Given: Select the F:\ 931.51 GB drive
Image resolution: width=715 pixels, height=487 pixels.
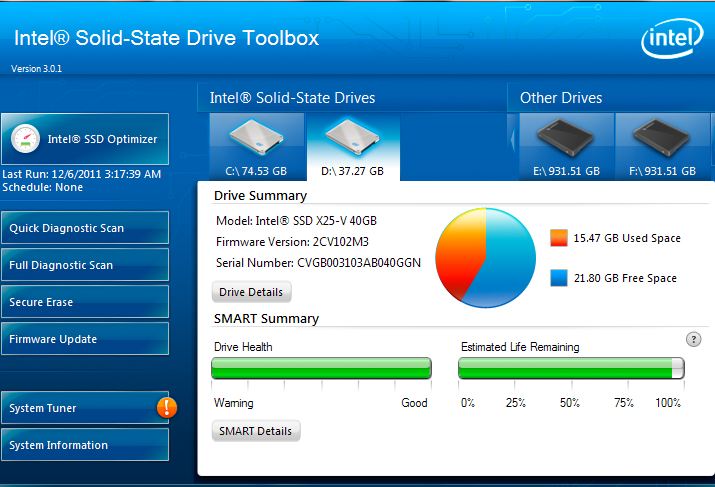Looking at the screenshot, I should [663, 147].
